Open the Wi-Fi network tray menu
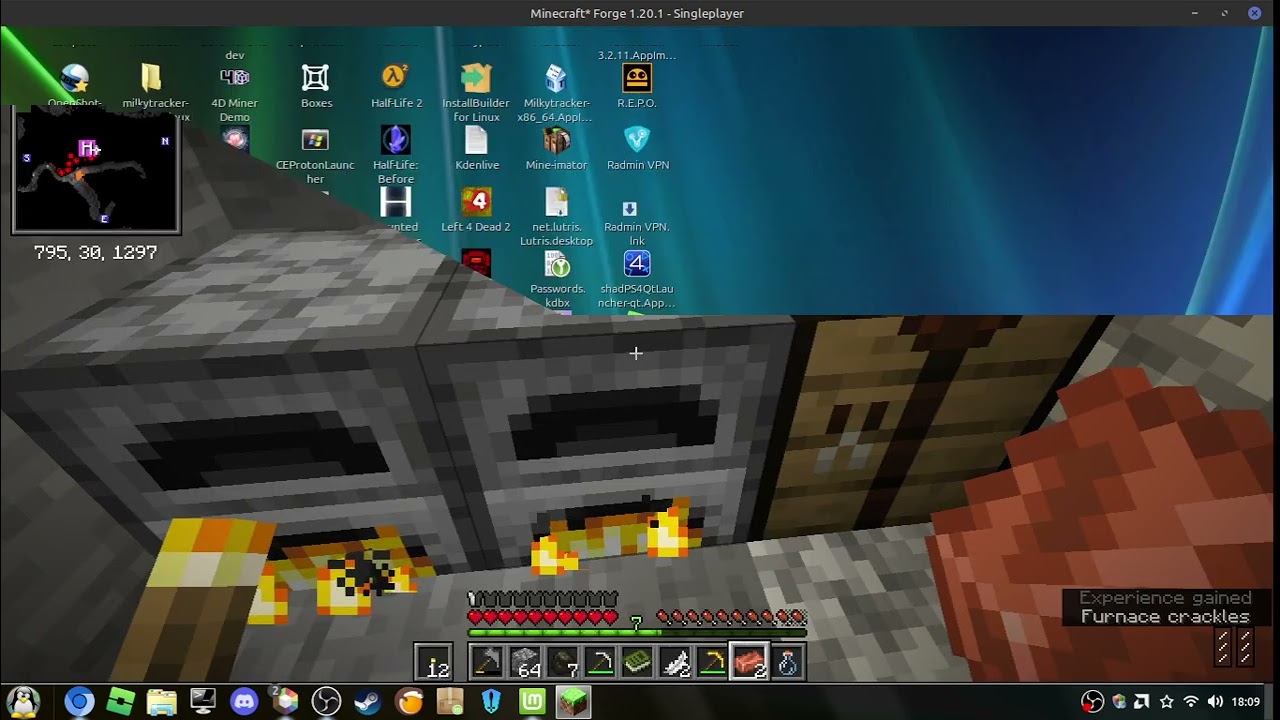The height and width of the screenshot is (720, 1280). (1190, 702)
